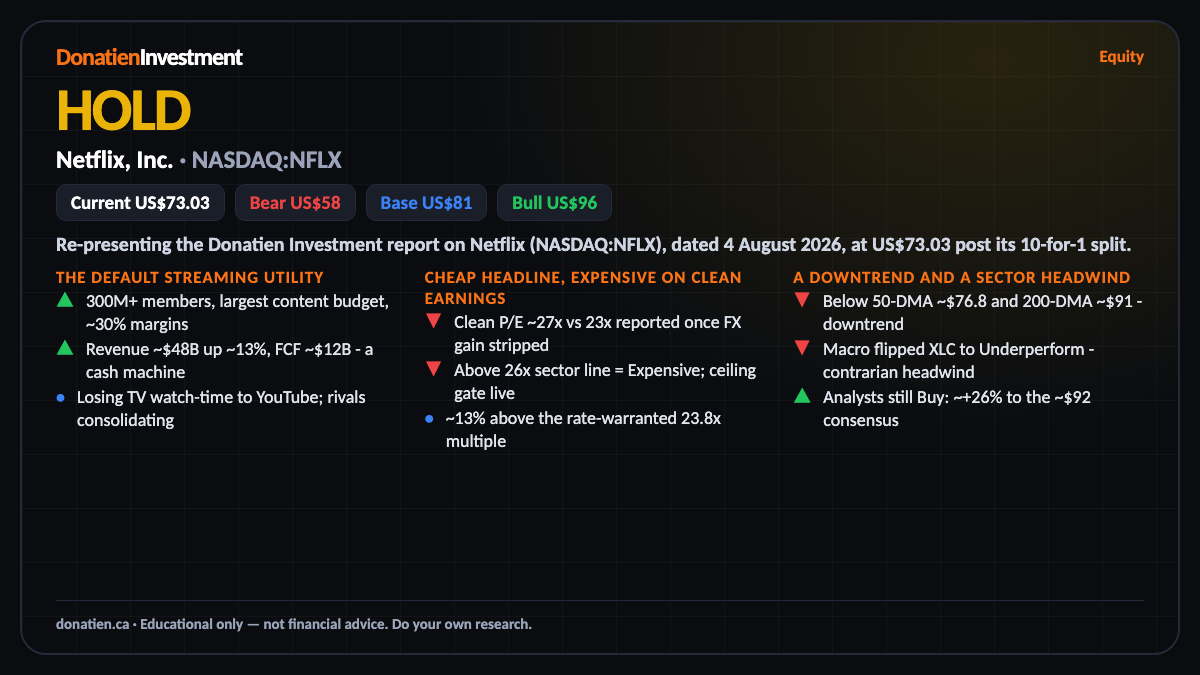
Task: Click the blue dot beside Losing TV watch-time
Action: tap(61, 397)
